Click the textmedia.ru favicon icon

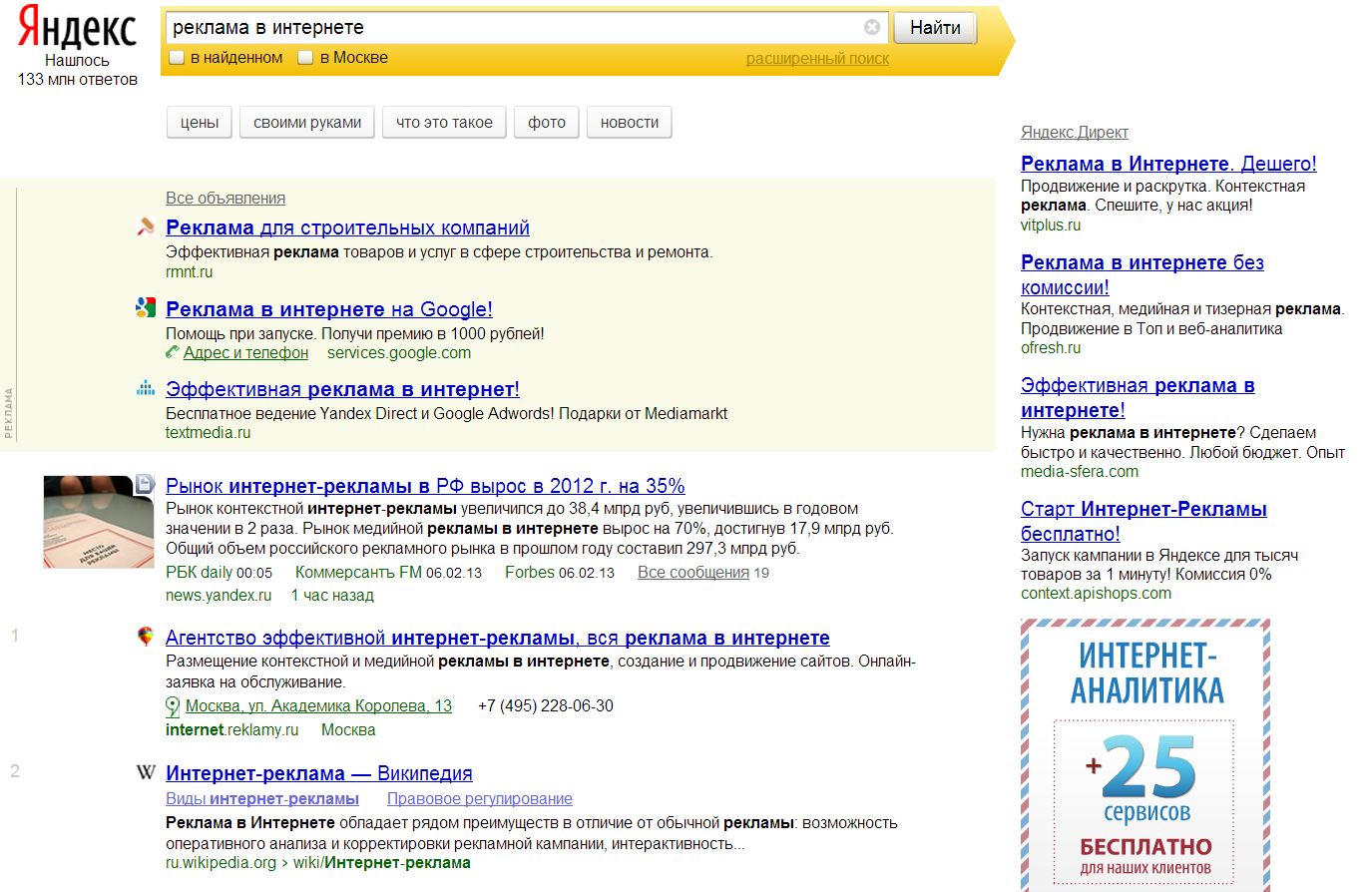click(146, 388)
